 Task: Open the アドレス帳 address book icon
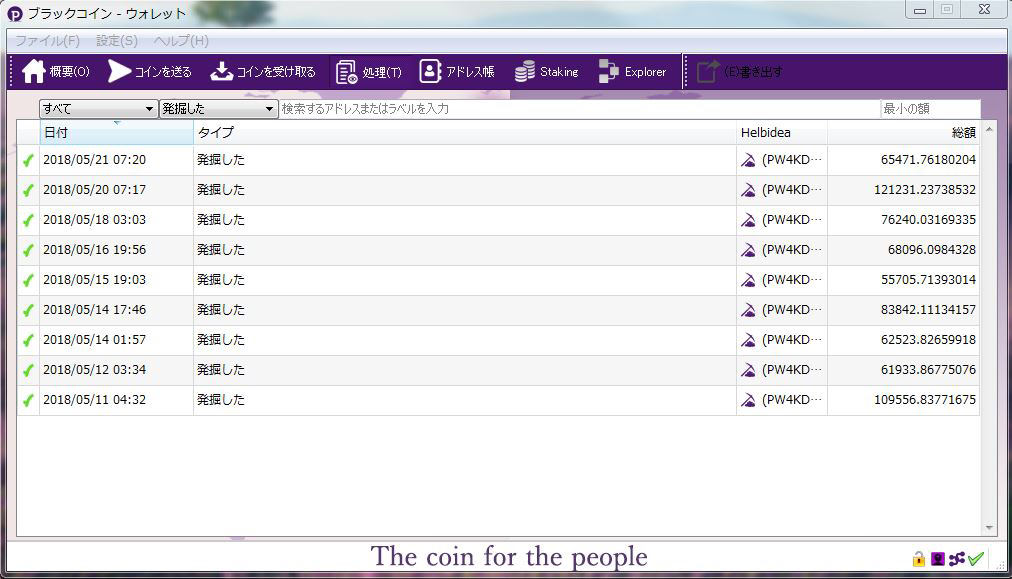tap(430, 72)
